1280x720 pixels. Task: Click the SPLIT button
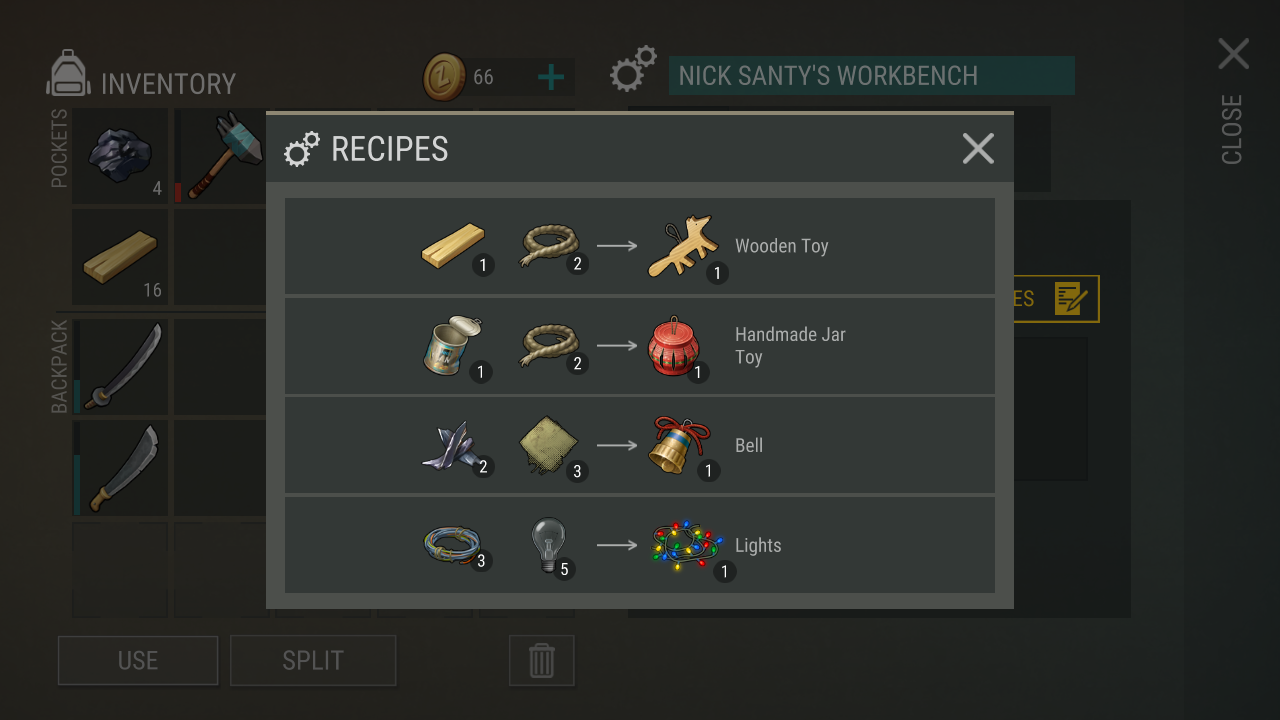[313, 661]
